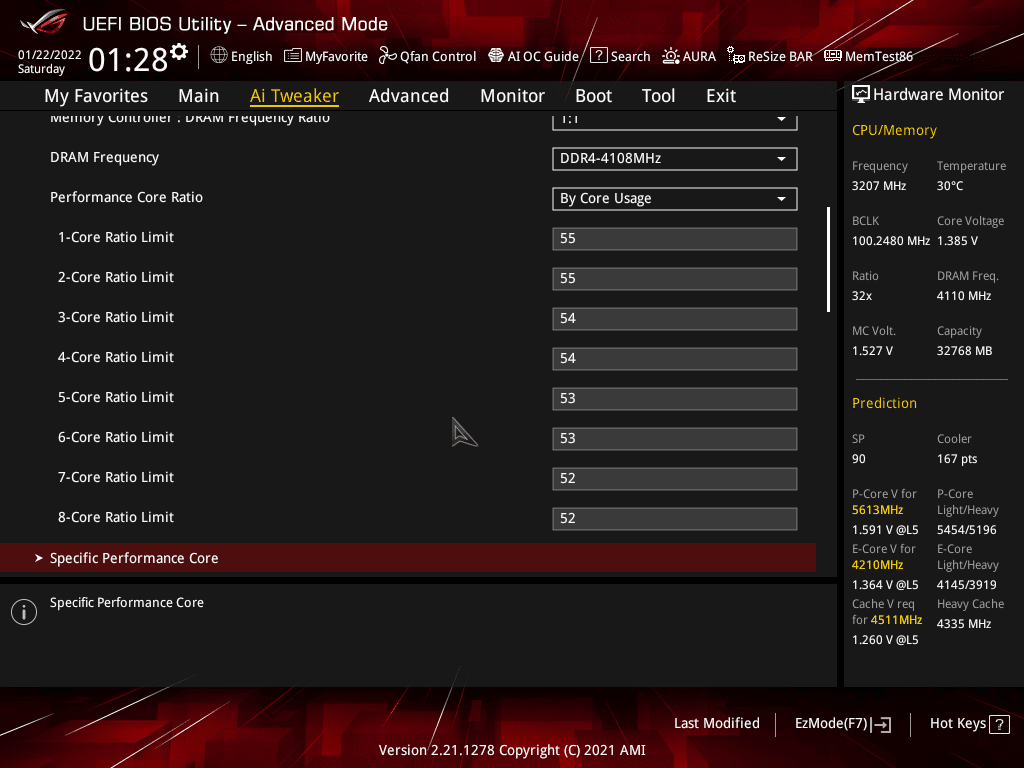Select the 8-Core Ratio Limit label
Viewport: 1024px width, 768px height.
tap(116, 517)
